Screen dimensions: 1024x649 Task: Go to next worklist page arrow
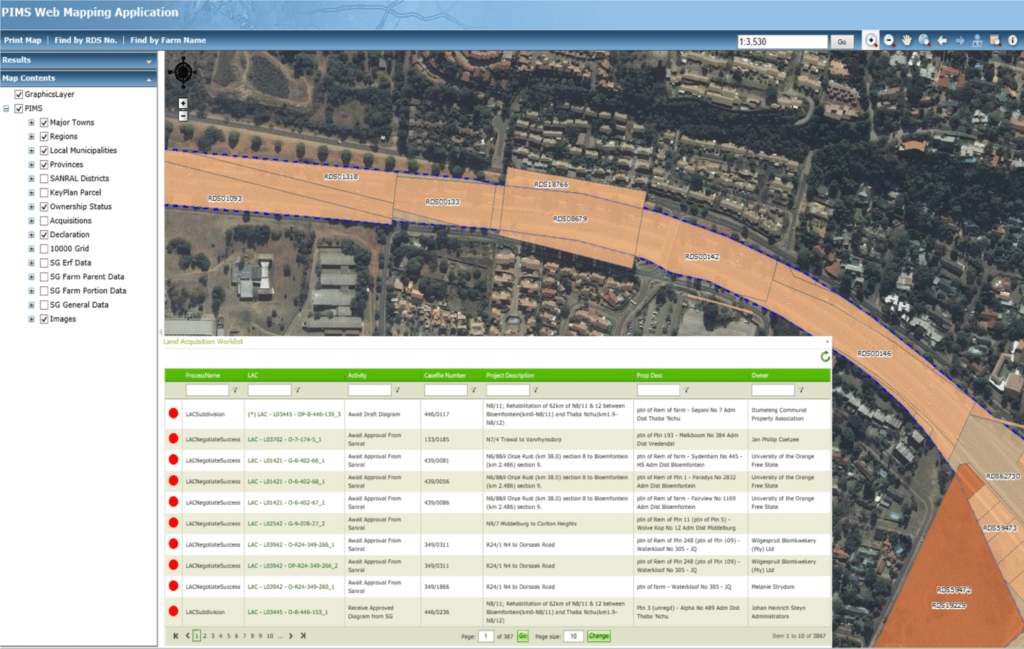[291, 636]
